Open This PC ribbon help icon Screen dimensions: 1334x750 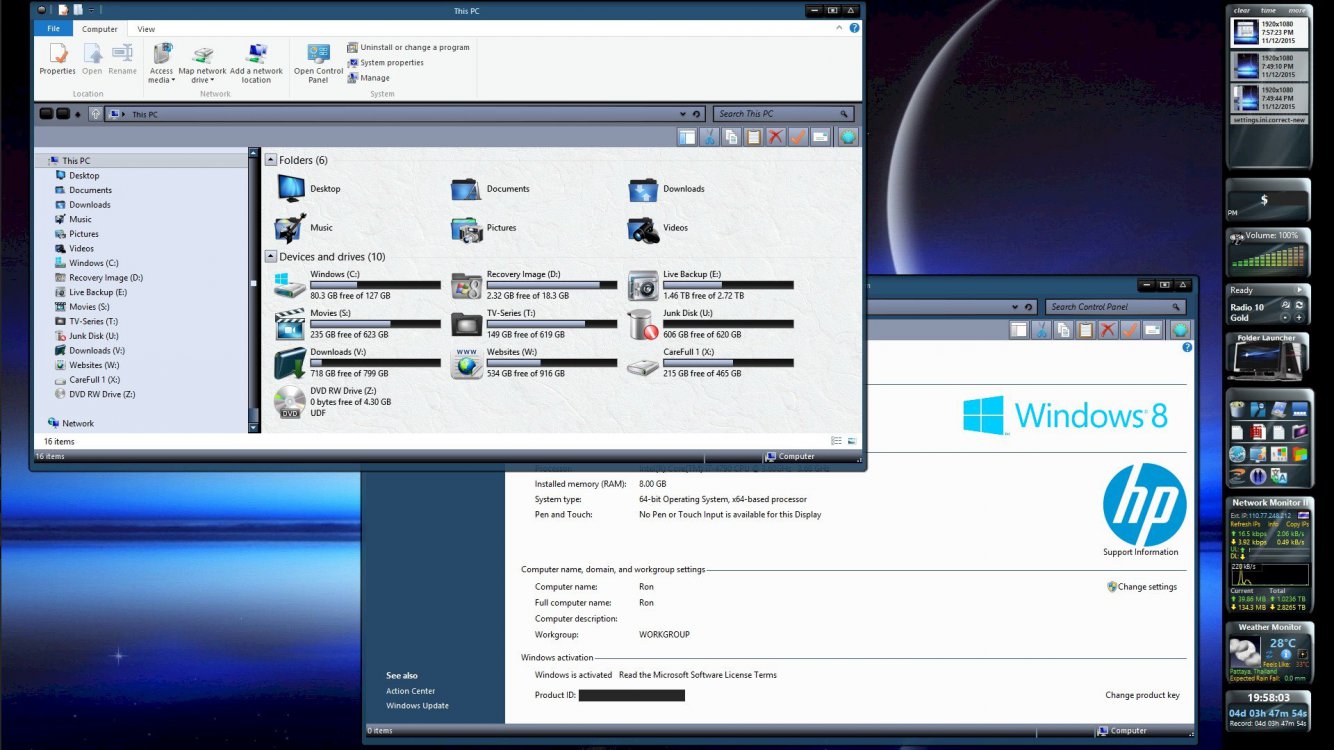[854, 28]
